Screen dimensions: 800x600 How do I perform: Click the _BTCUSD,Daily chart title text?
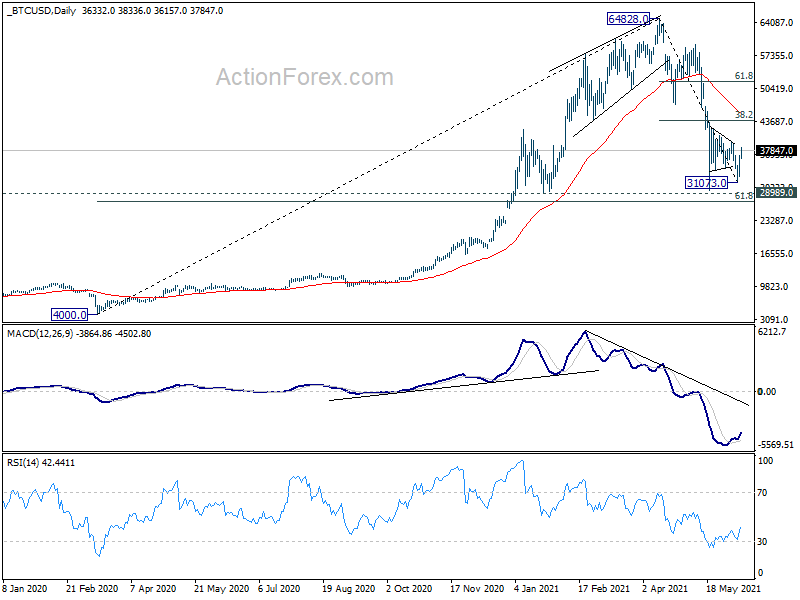click(41, 11)
